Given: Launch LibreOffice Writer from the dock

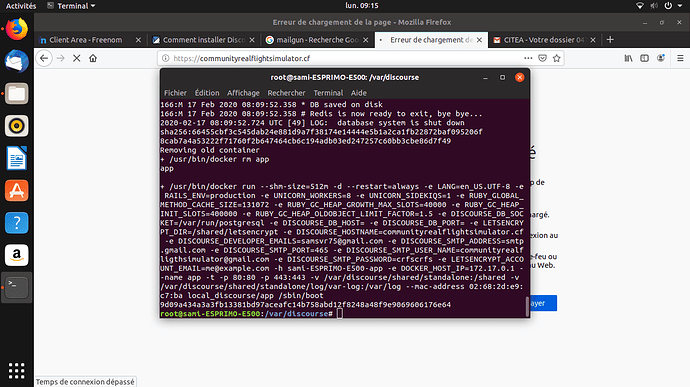Looking at the screenshot, I should (17, 158).
